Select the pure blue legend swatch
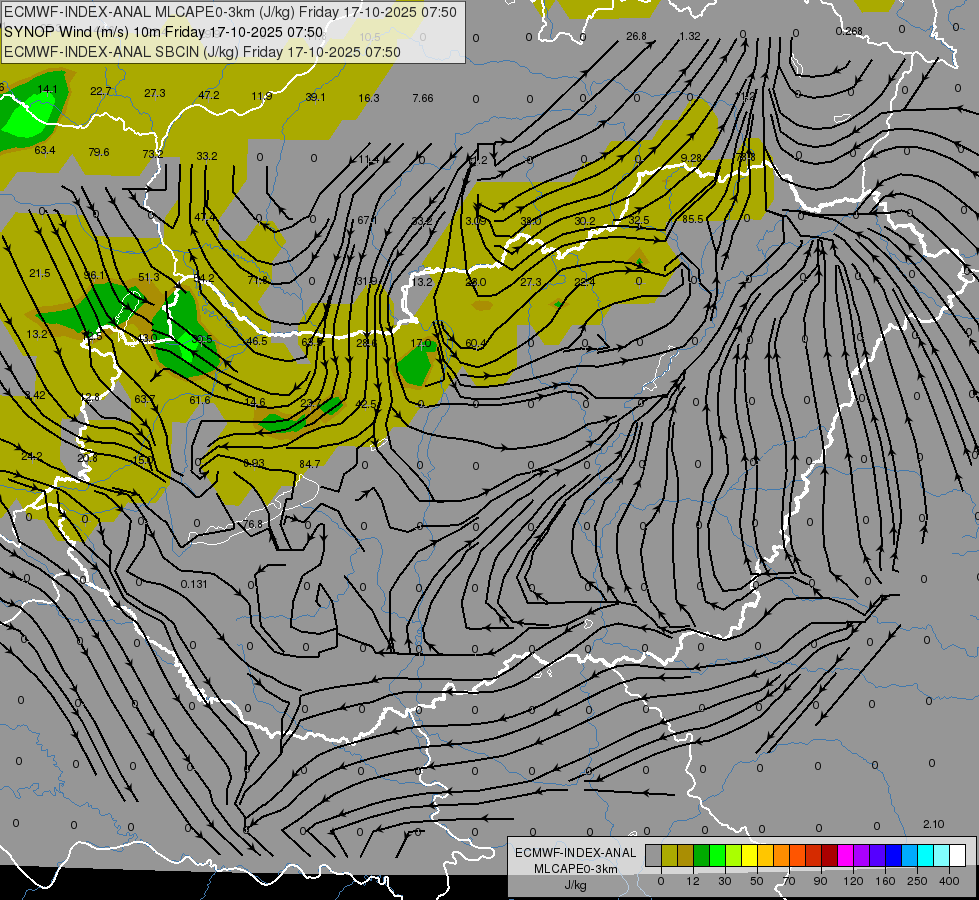The height and width of the screenshot is (900, 979). tap(893, 856)
